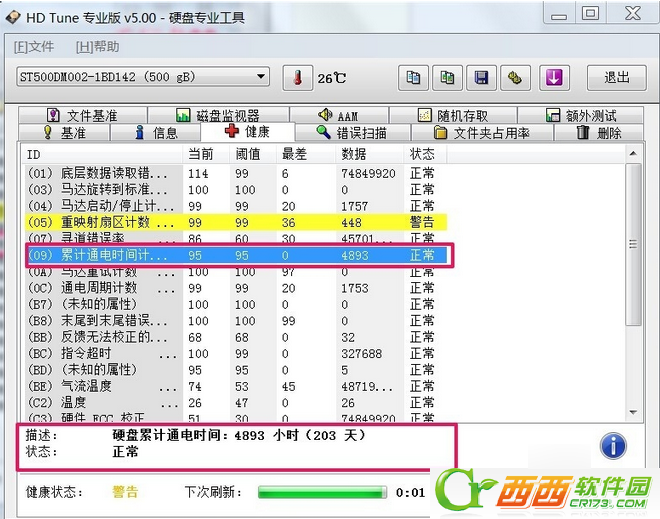The image size is (660, 519).
Task: Click the 警告 status in row 05
Action: click(x=422, y=222)
